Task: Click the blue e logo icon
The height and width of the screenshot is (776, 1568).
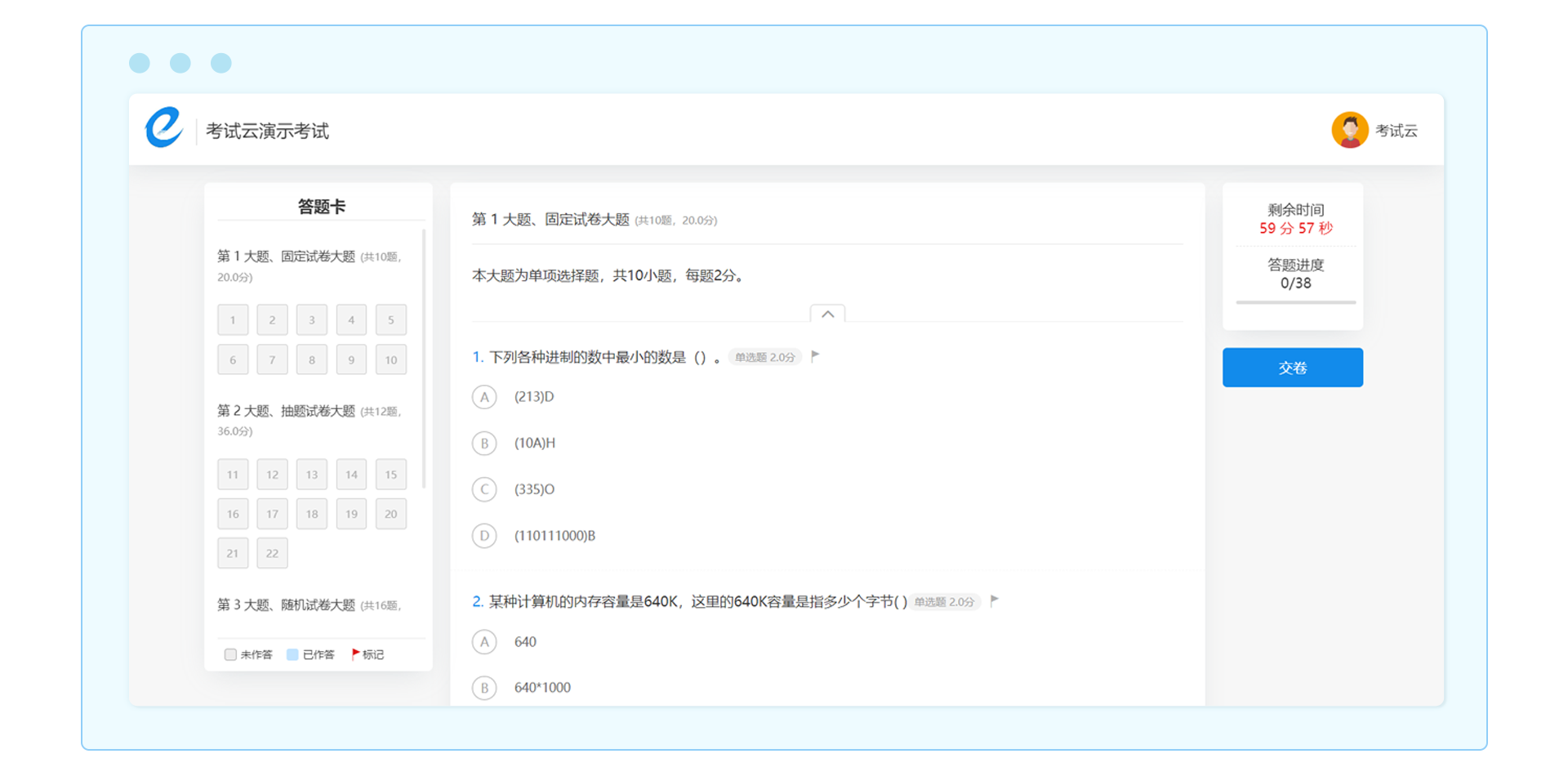Action: (x=164, y=128)
